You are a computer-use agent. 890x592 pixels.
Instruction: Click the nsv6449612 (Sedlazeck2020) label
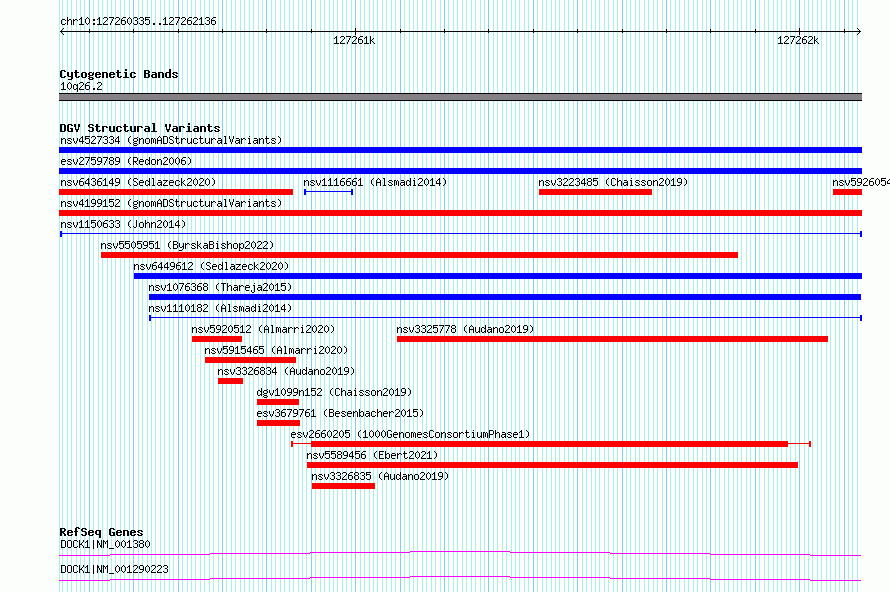211,266
